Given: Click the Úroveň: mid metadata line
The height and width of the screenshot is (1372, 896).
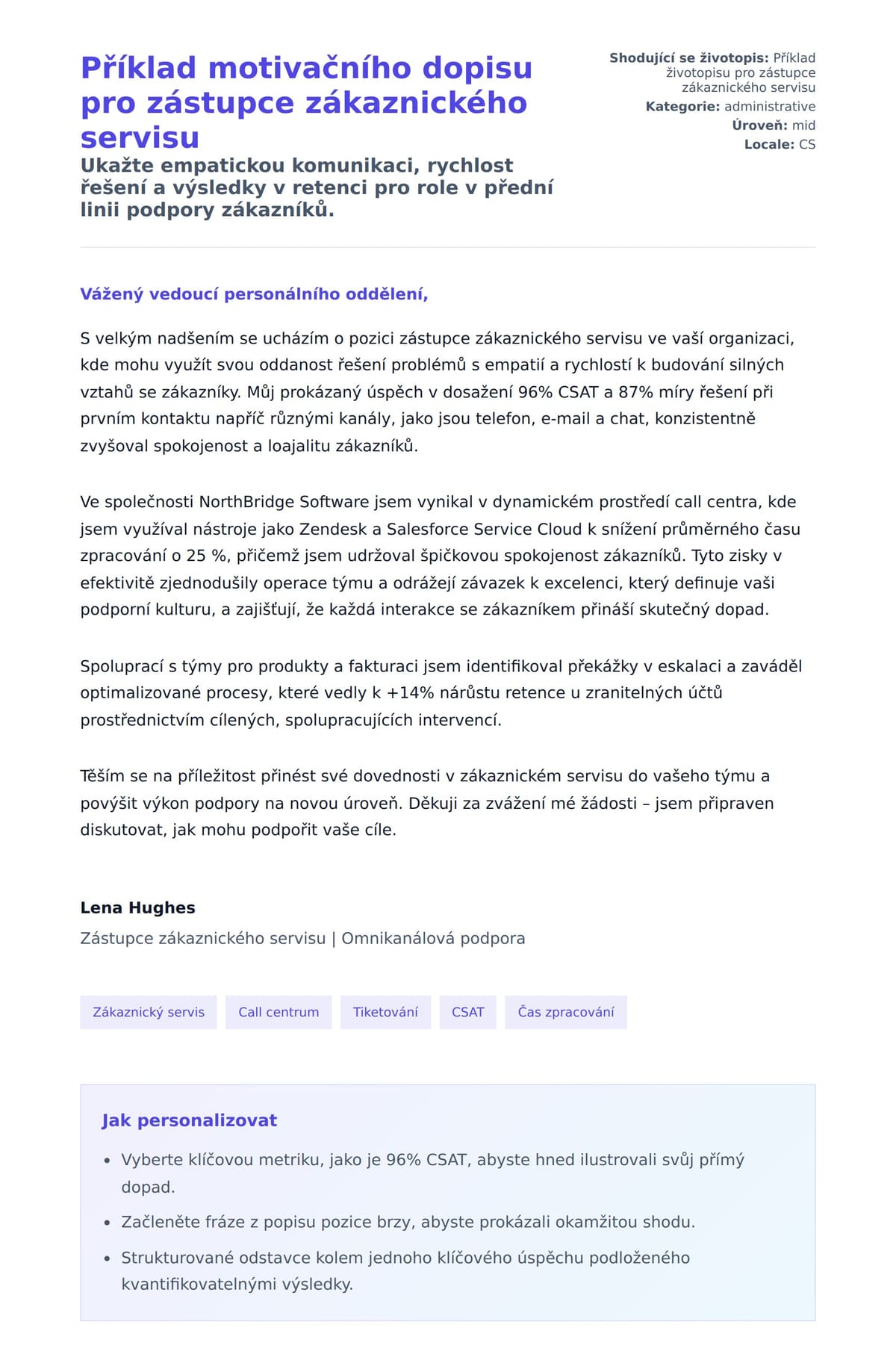Looking at the screenshot, I should 773,125.
